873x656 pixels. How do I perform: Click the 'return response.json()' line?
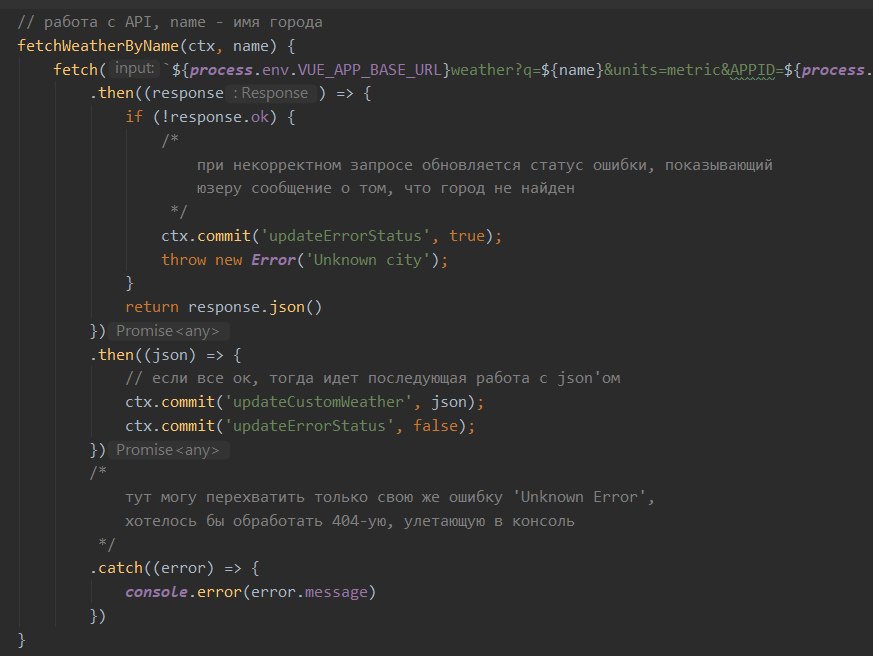click(x=223, y=307)
